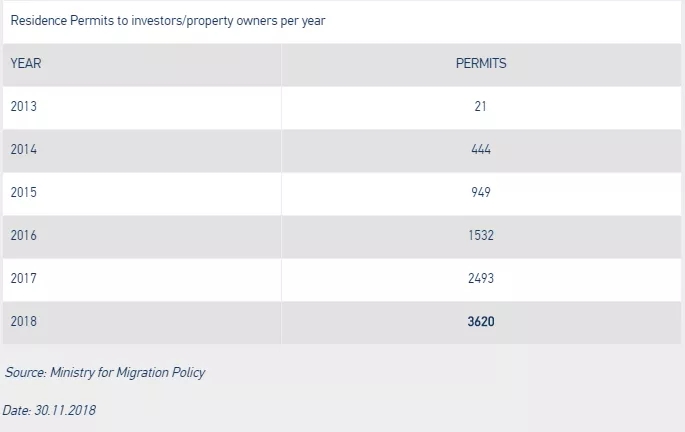Click the permits value 21
Image resolution: width=685 pixels, height=432 pixels.
481,106
